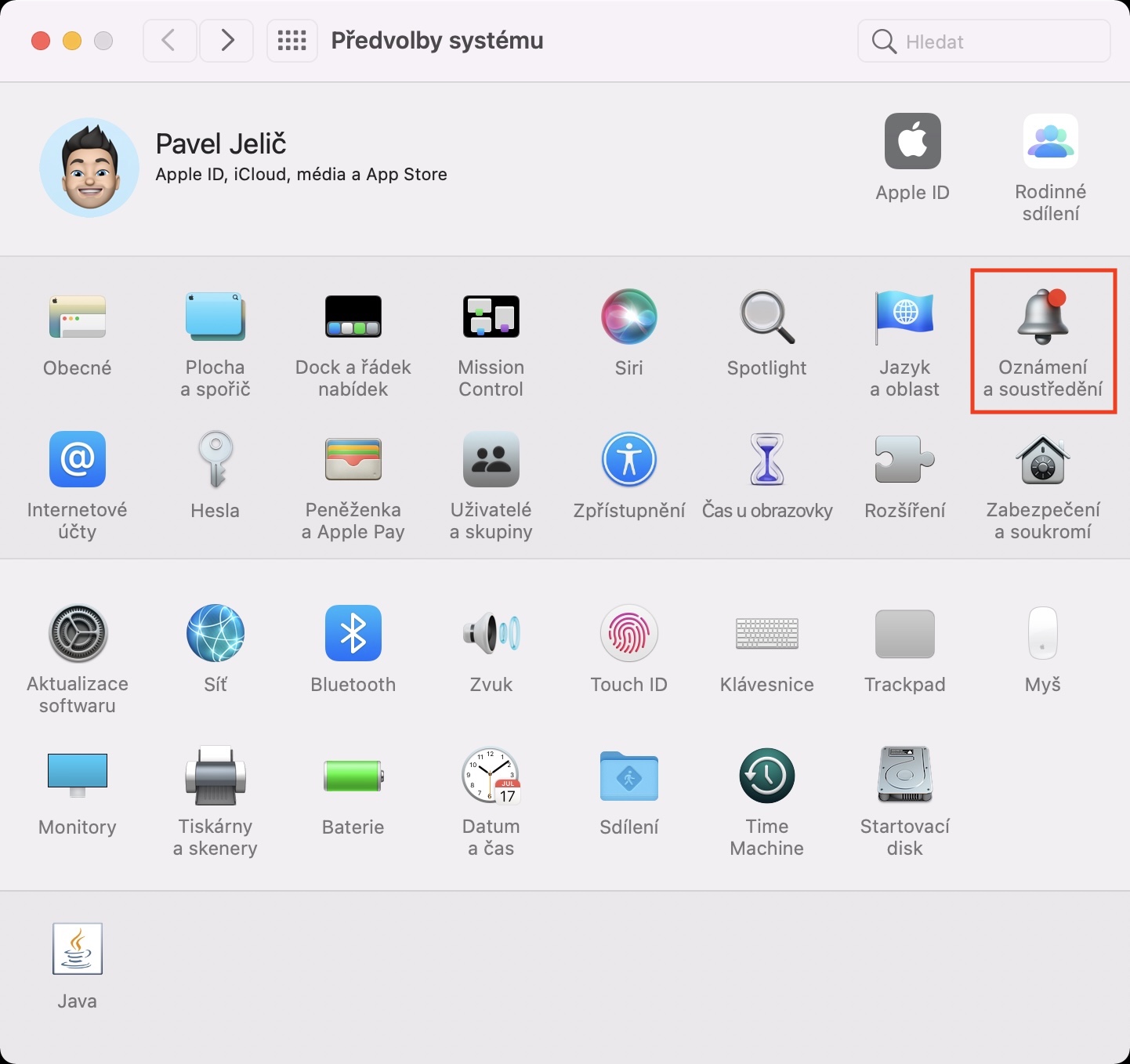Open Uživatelé a skupiny pane
The height and width of the screenshot is (1064, 1130).
(491, 459)
